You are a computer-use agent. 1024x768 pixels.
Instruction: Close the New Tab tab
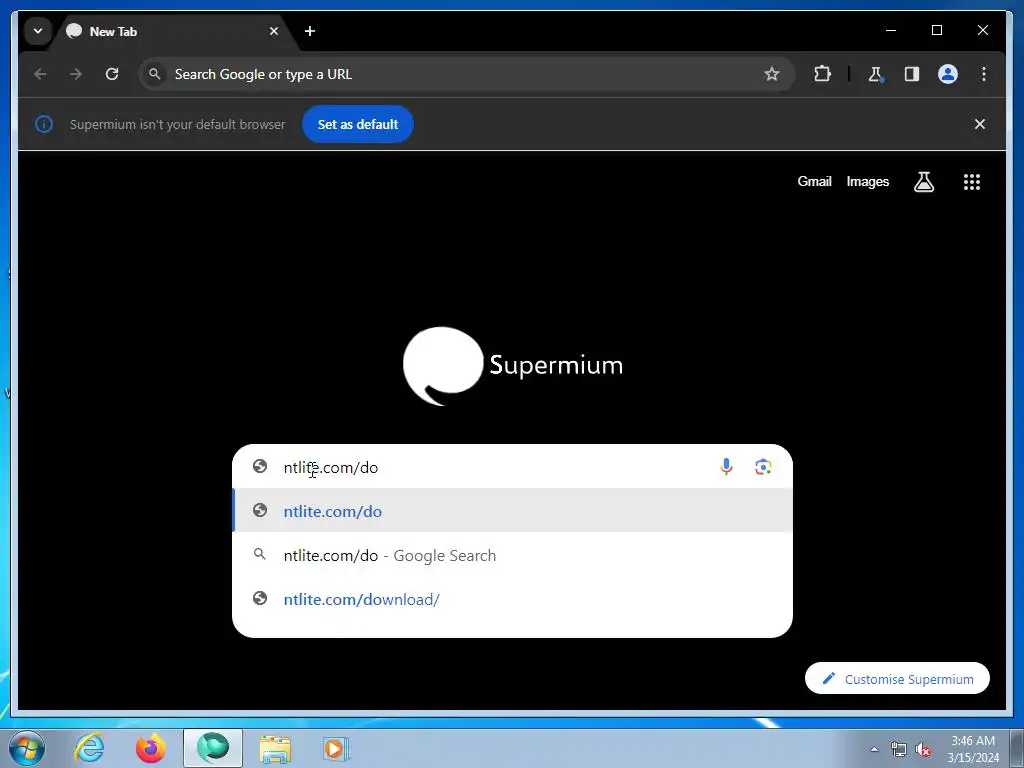pyautogui.click(x=274, y=31)
